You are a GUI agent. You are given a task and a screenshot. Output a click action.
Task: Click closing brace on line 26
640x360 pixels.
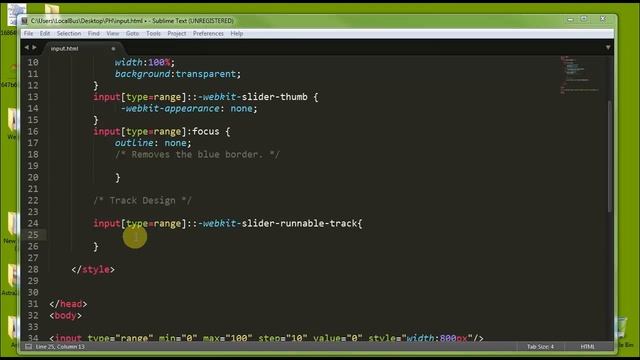click(96, 247)
